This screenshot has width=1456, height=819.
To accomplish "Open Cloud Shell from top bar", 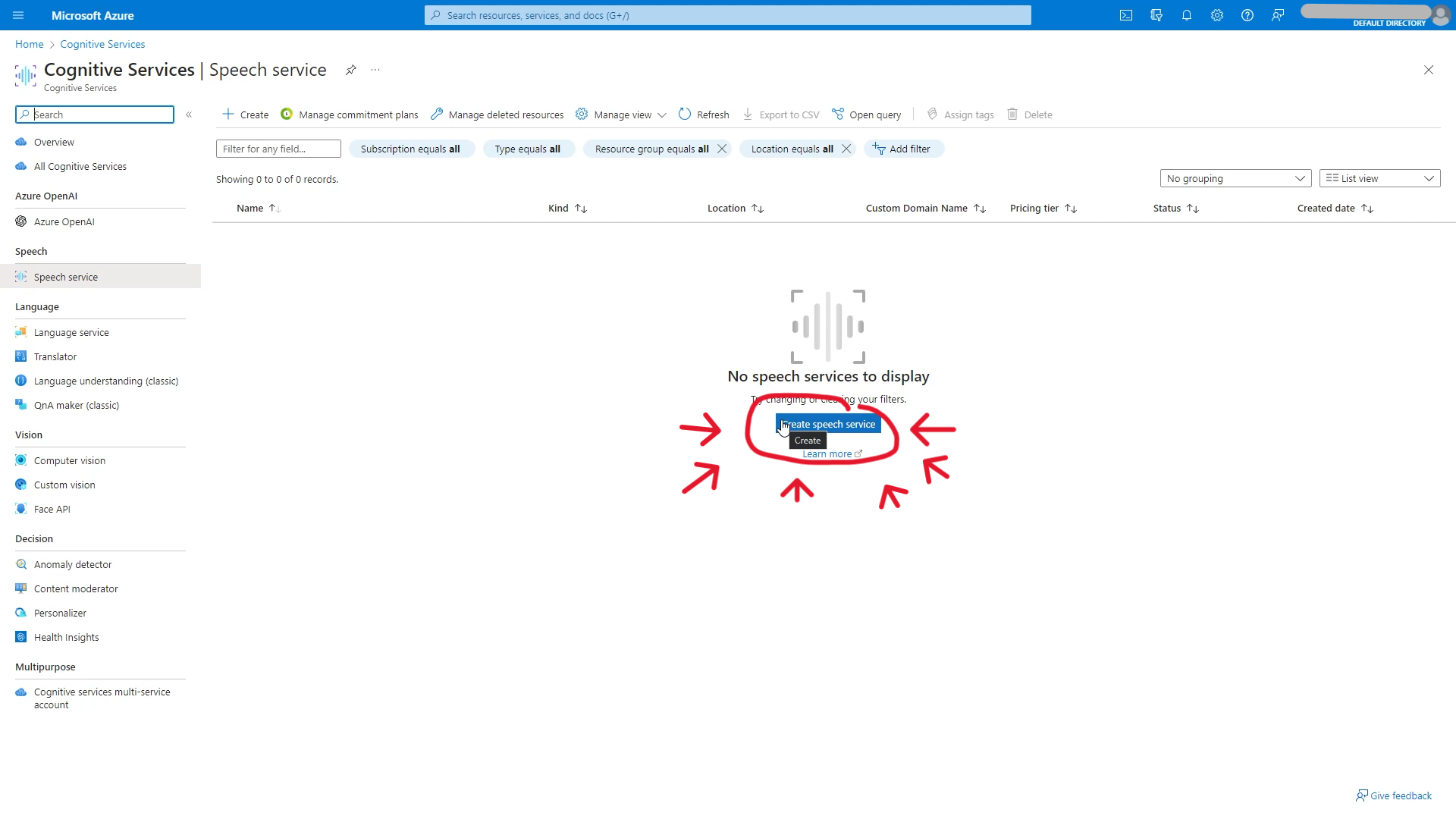I will 1126,15.
